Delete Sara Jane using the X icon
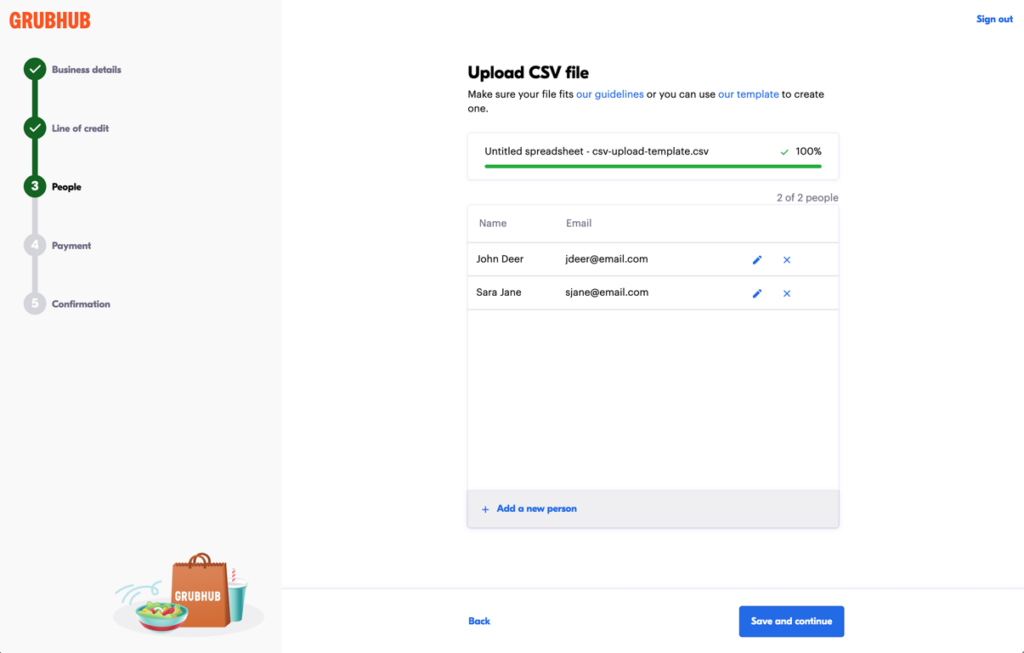Image resolution: width=1024 pixels, height=653 pixels. [x=787, y=293]
